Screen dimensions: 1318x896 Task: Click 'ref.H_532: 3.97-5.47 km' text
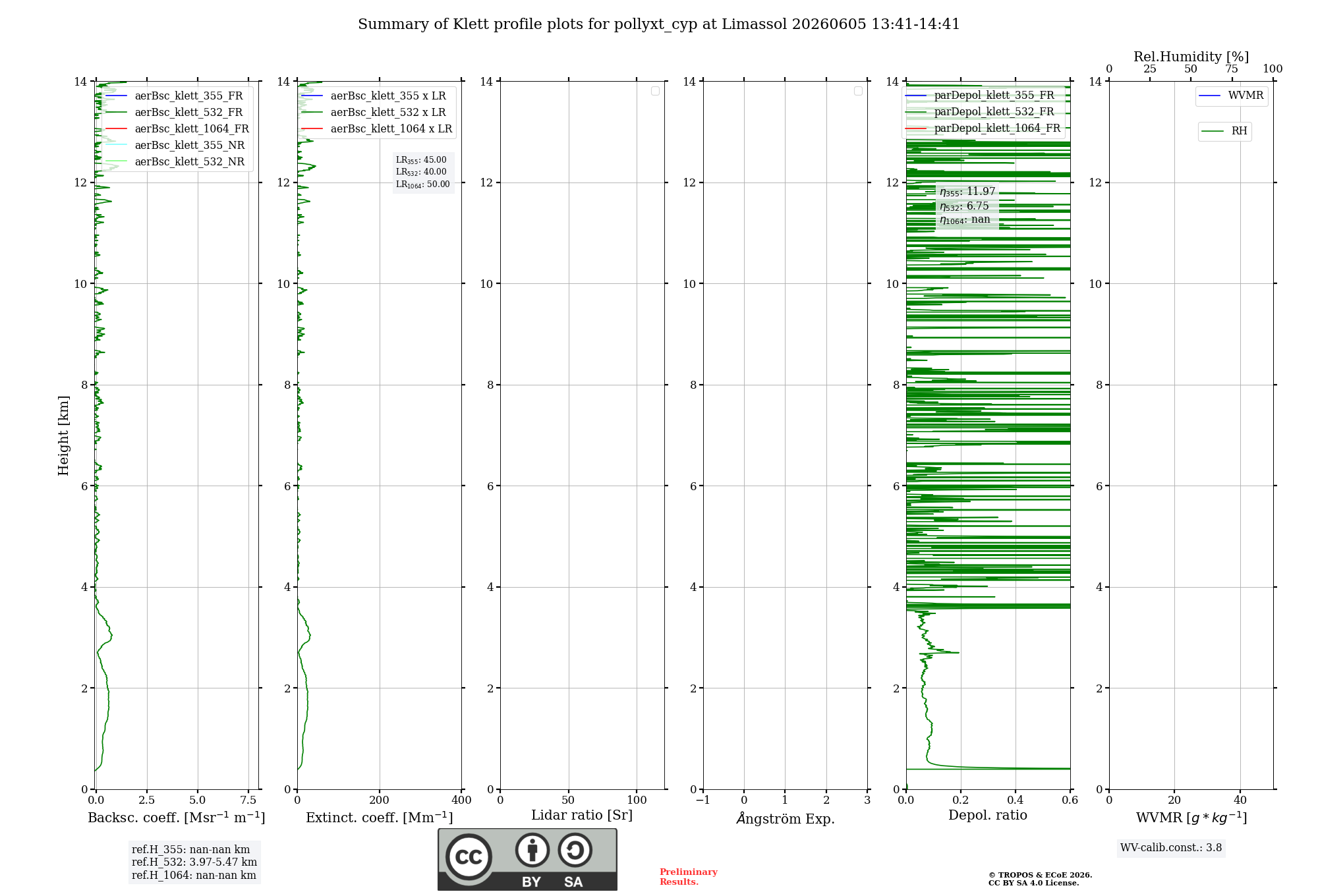194,862
